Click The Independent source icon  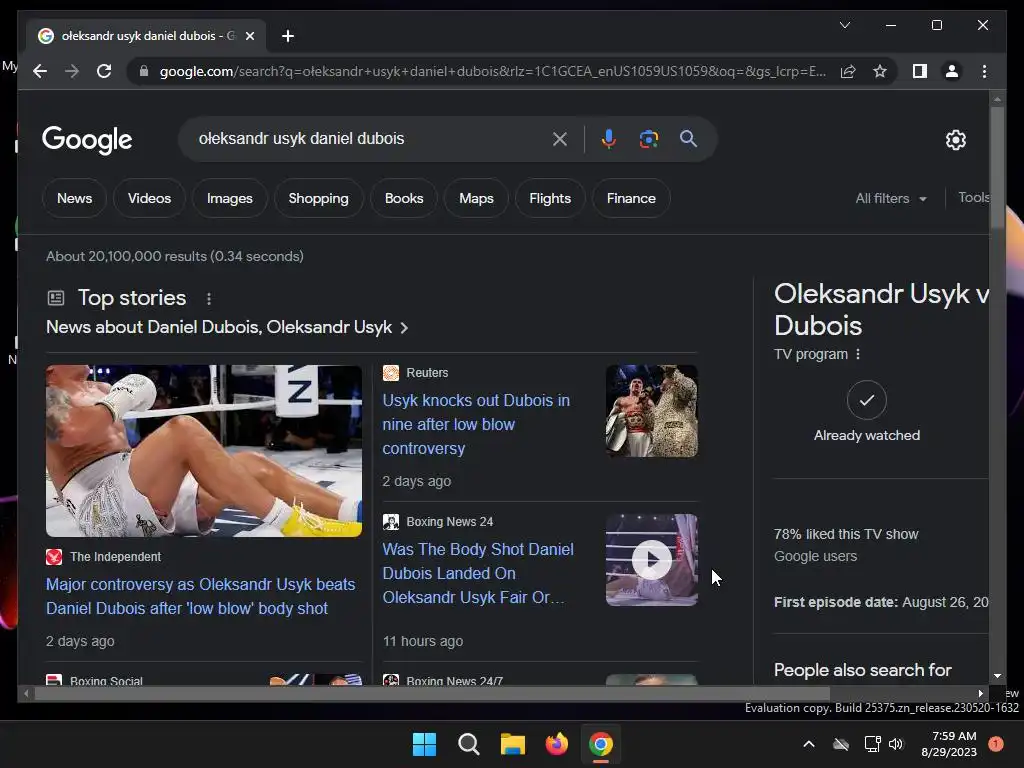click(54, 557)
